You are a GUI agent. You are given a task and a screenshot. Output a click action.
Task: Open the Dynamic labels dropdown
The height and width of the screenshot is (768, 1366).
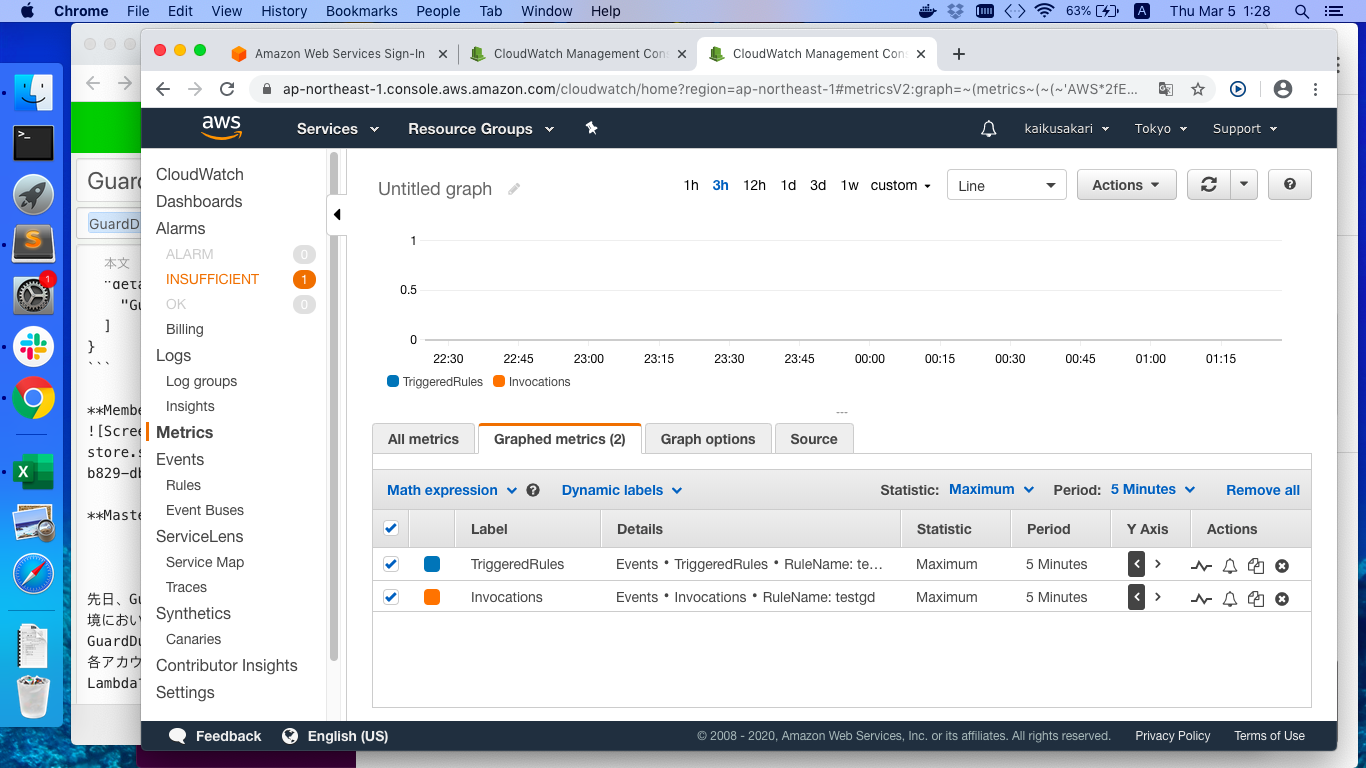tap(622, 490)
